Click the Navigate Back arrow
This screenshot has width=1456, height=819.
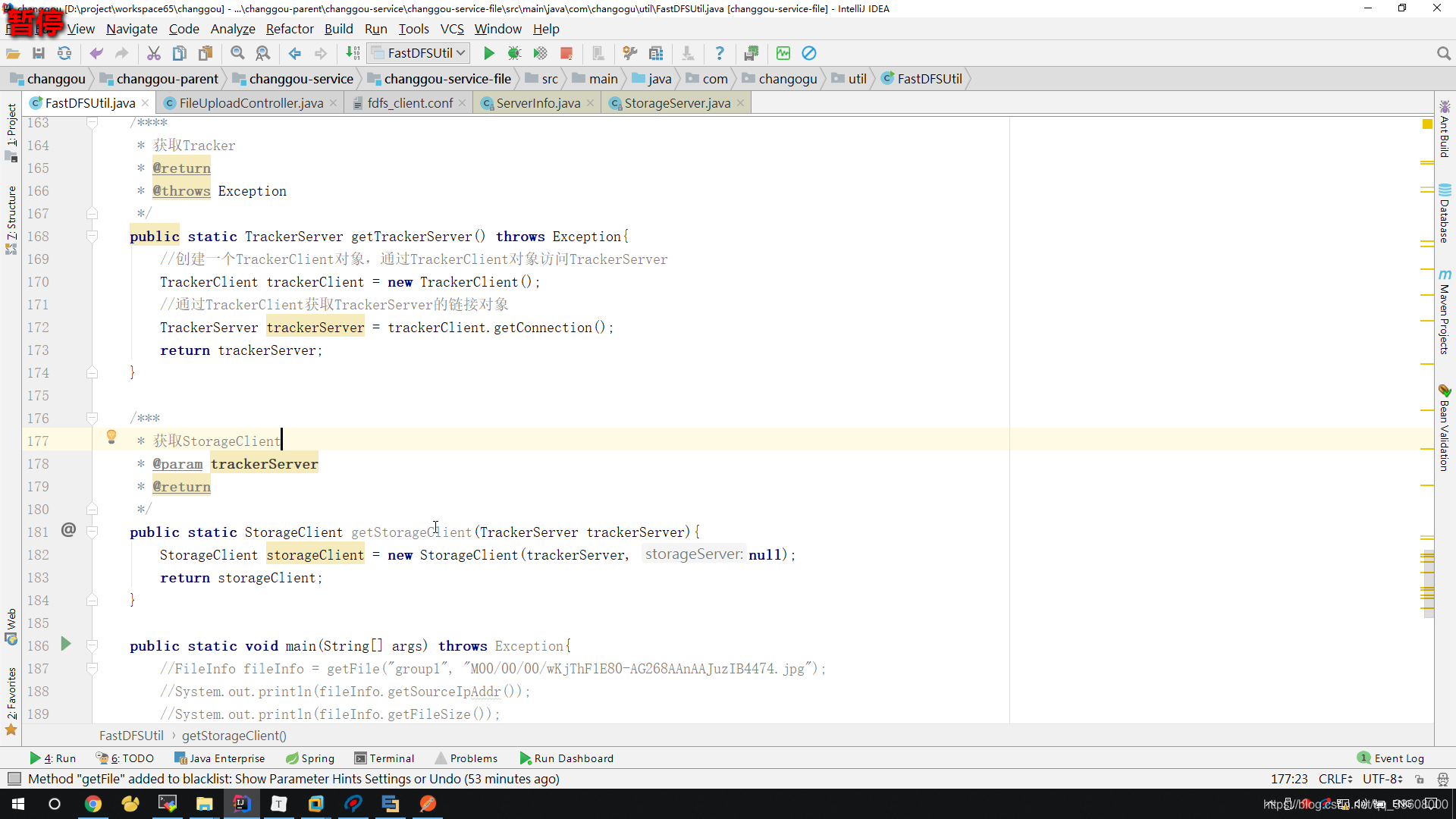(295, 53)
